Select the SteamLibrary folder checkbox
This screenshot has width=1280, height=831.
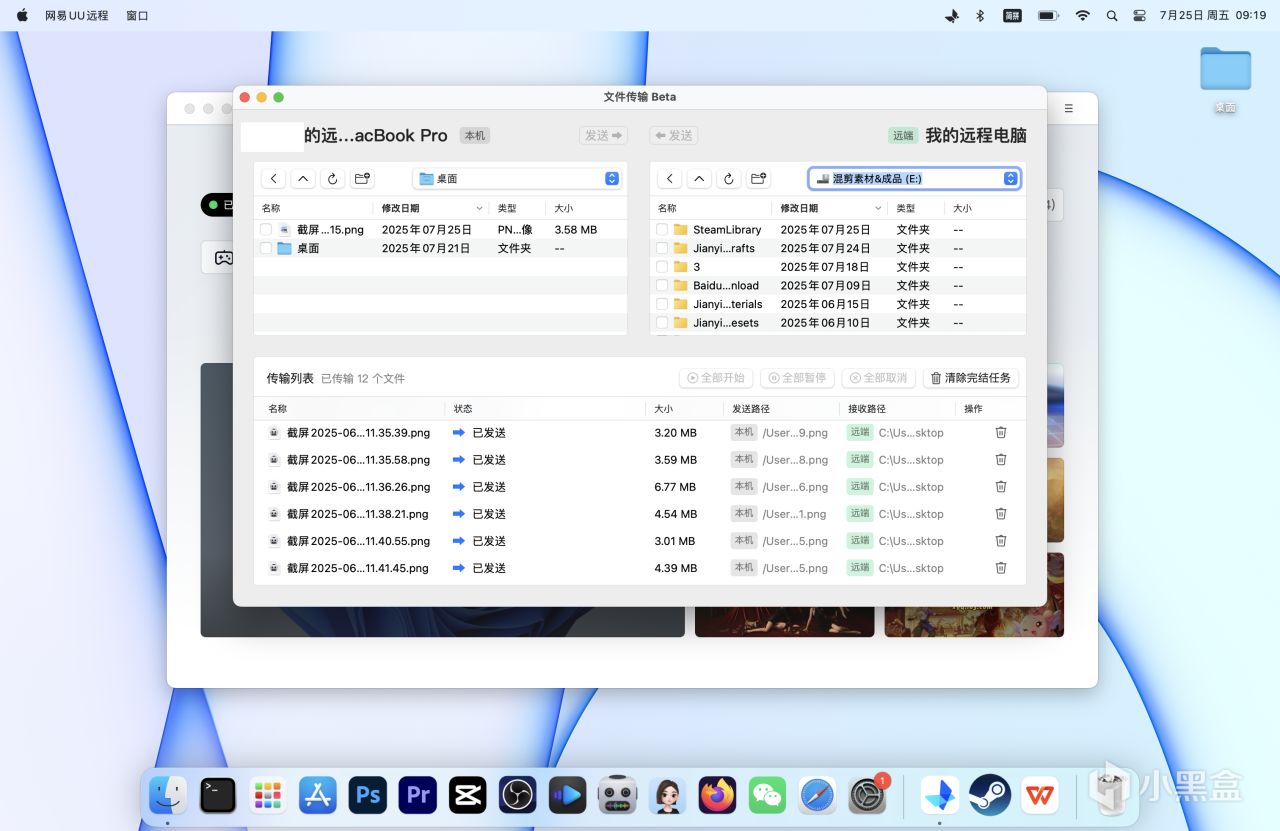click(662, 230)
